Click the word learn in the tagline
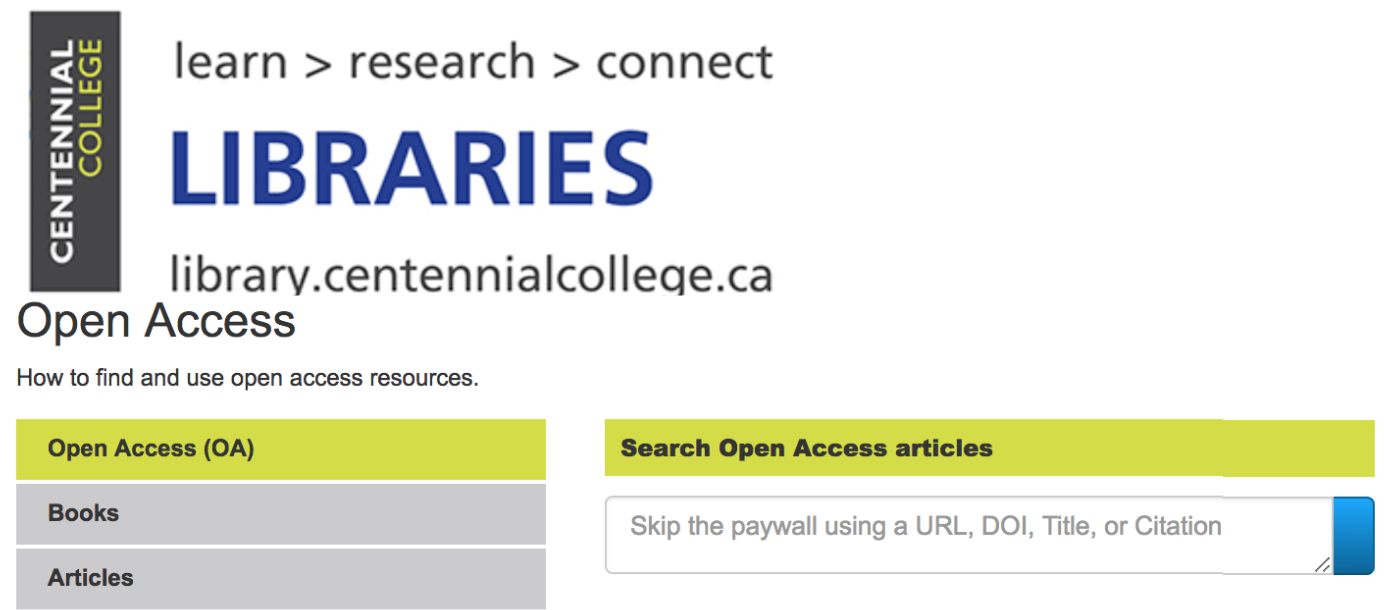The image size is (1384, 610). click(x=231, y=62)
